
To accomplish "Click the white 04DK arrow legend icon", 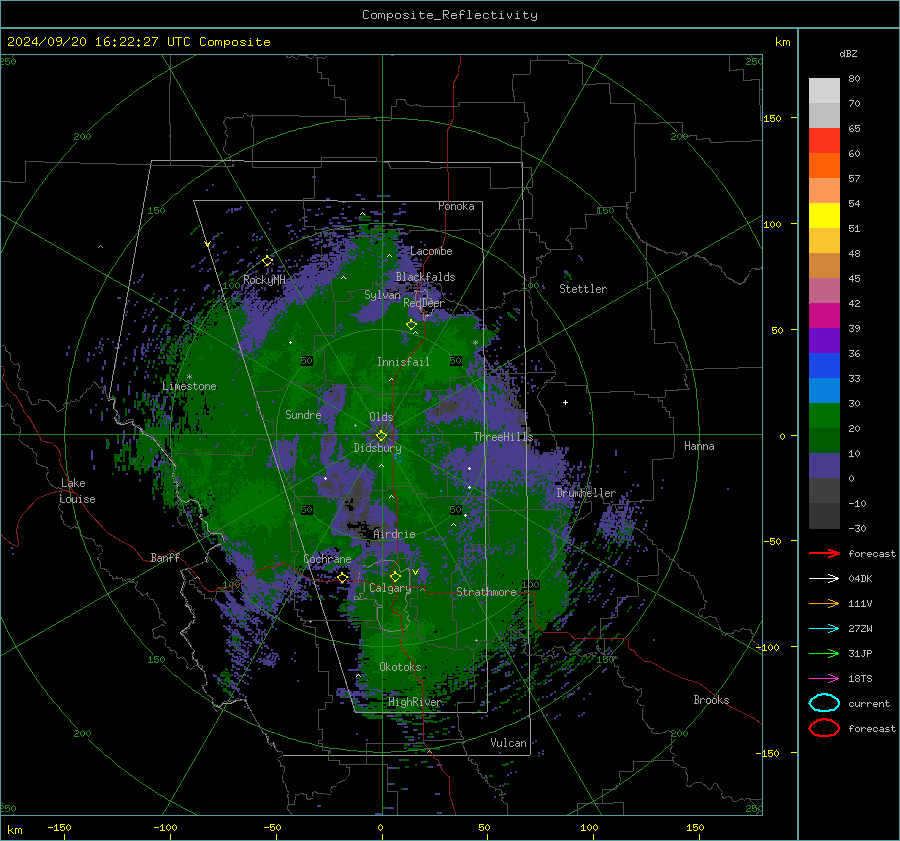I will click(x=824, y=579).
